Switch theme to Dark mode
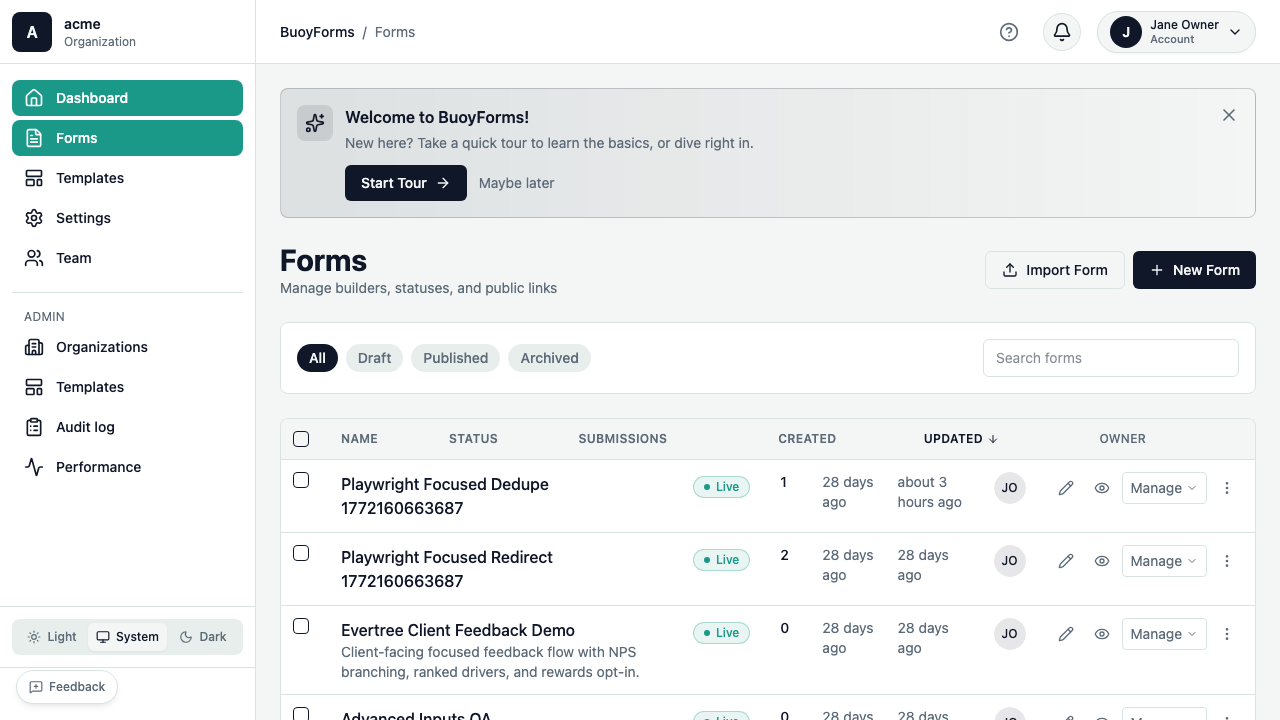The image size is (1280, 720). [203, 636]
